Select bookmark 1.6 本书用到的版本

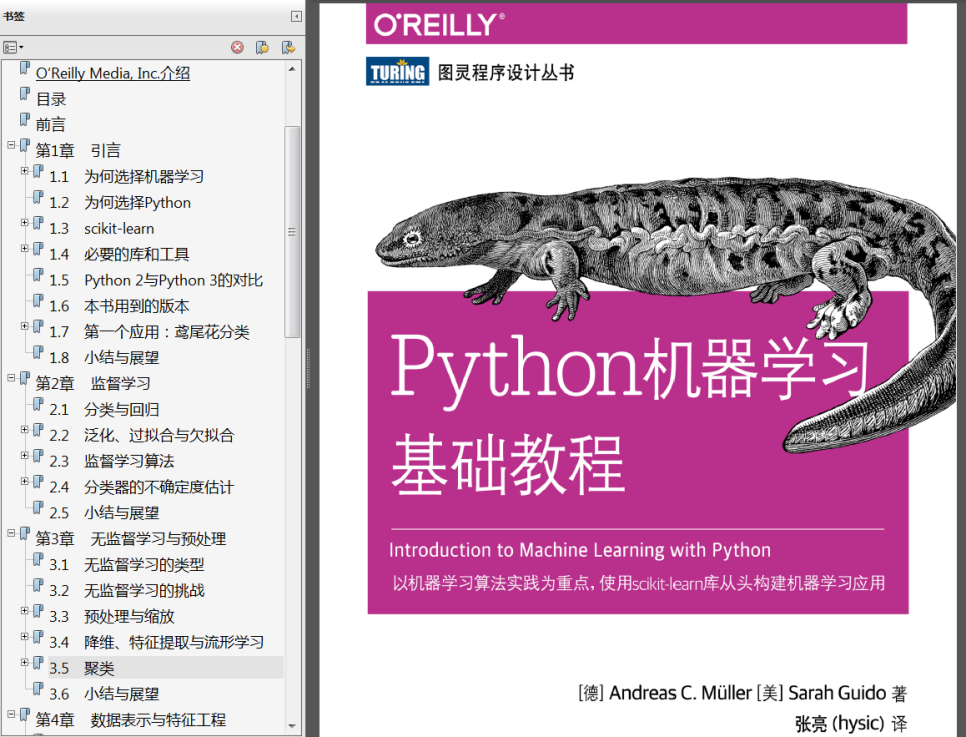(x=119, y=306)
